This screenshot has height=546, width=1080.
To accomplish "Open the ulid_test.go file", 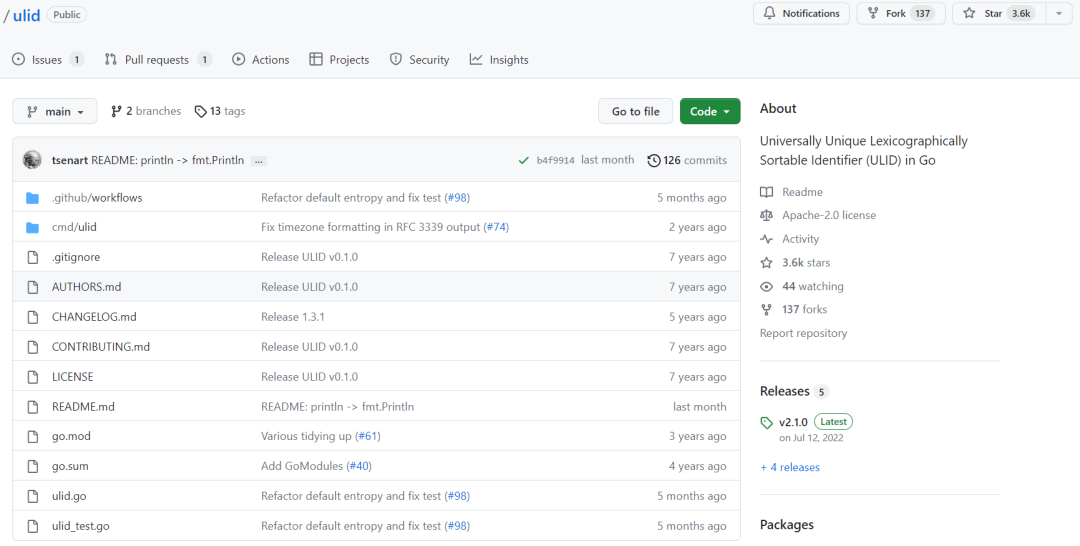I will point(81,526).
